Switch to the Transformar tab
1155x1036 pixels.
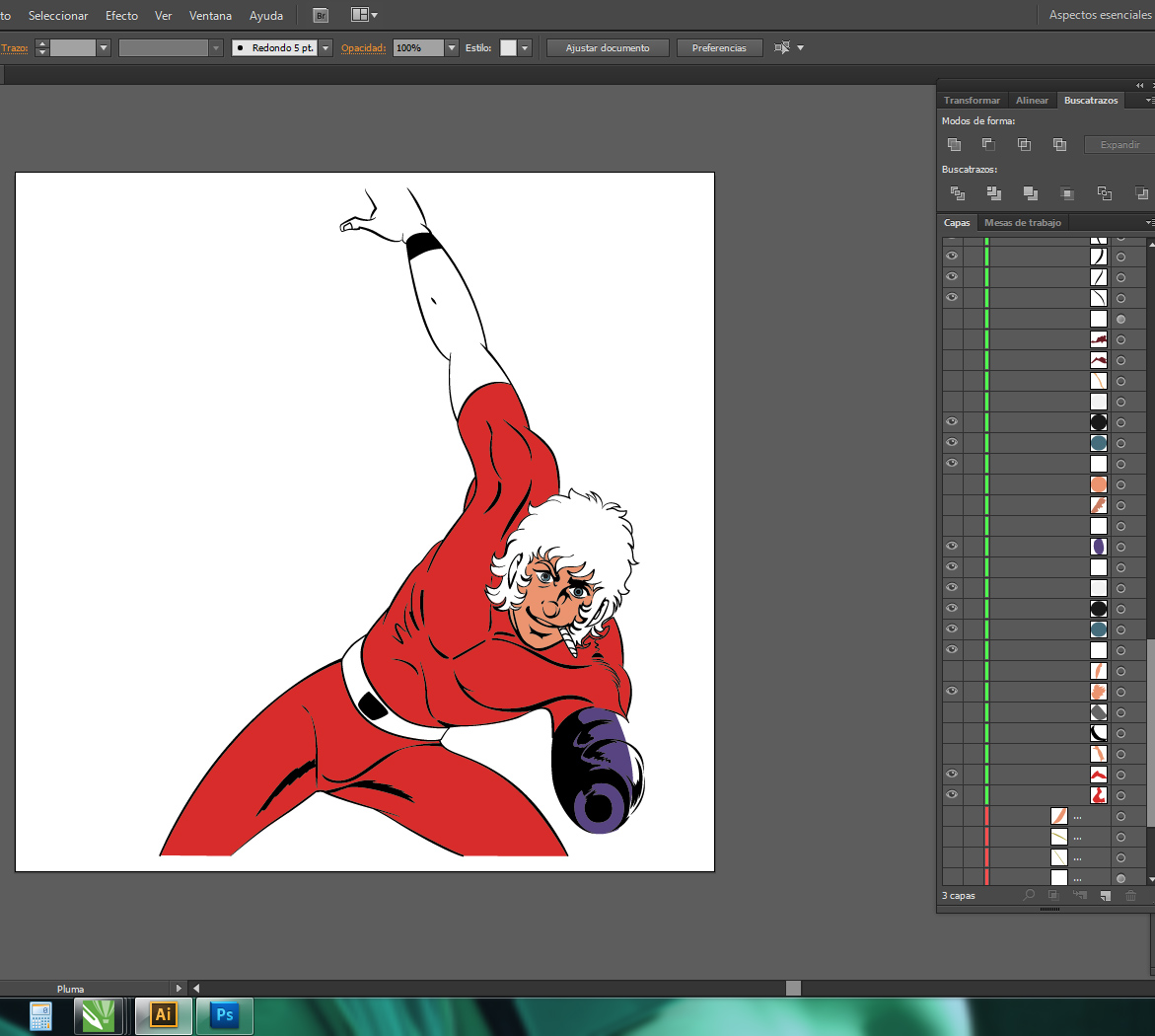pyautogui.click(x=972, y=101)
